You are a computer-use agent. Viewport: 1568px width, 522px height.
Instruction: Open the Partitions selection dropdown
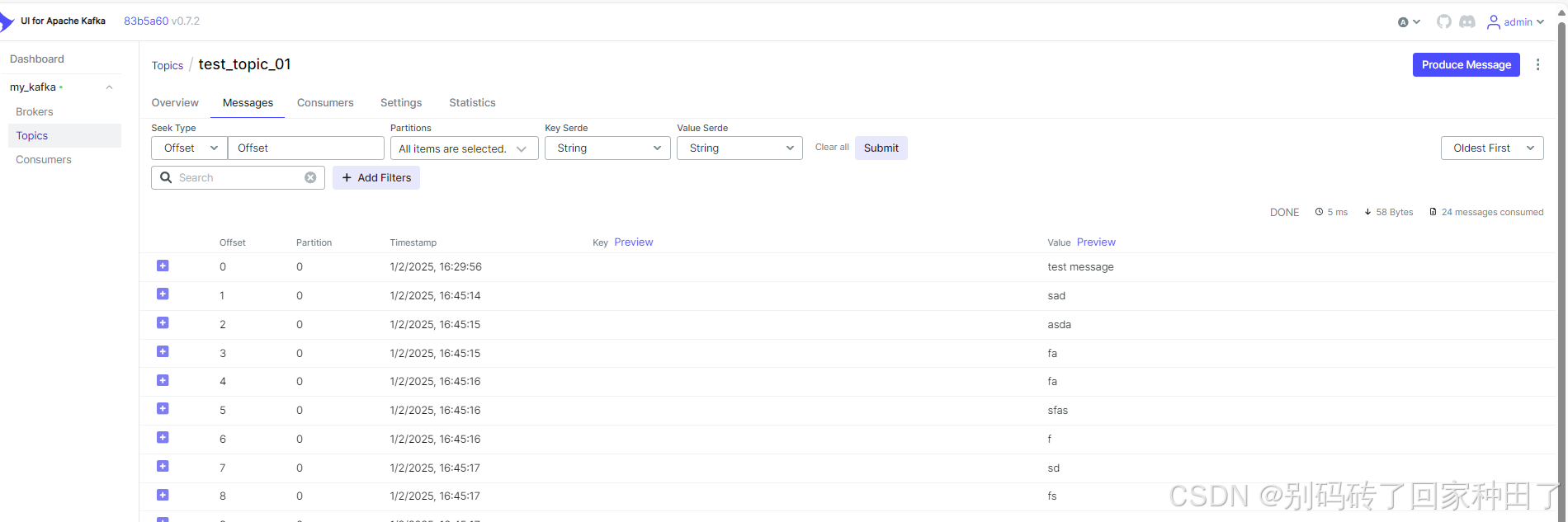(x=464, y=148)
